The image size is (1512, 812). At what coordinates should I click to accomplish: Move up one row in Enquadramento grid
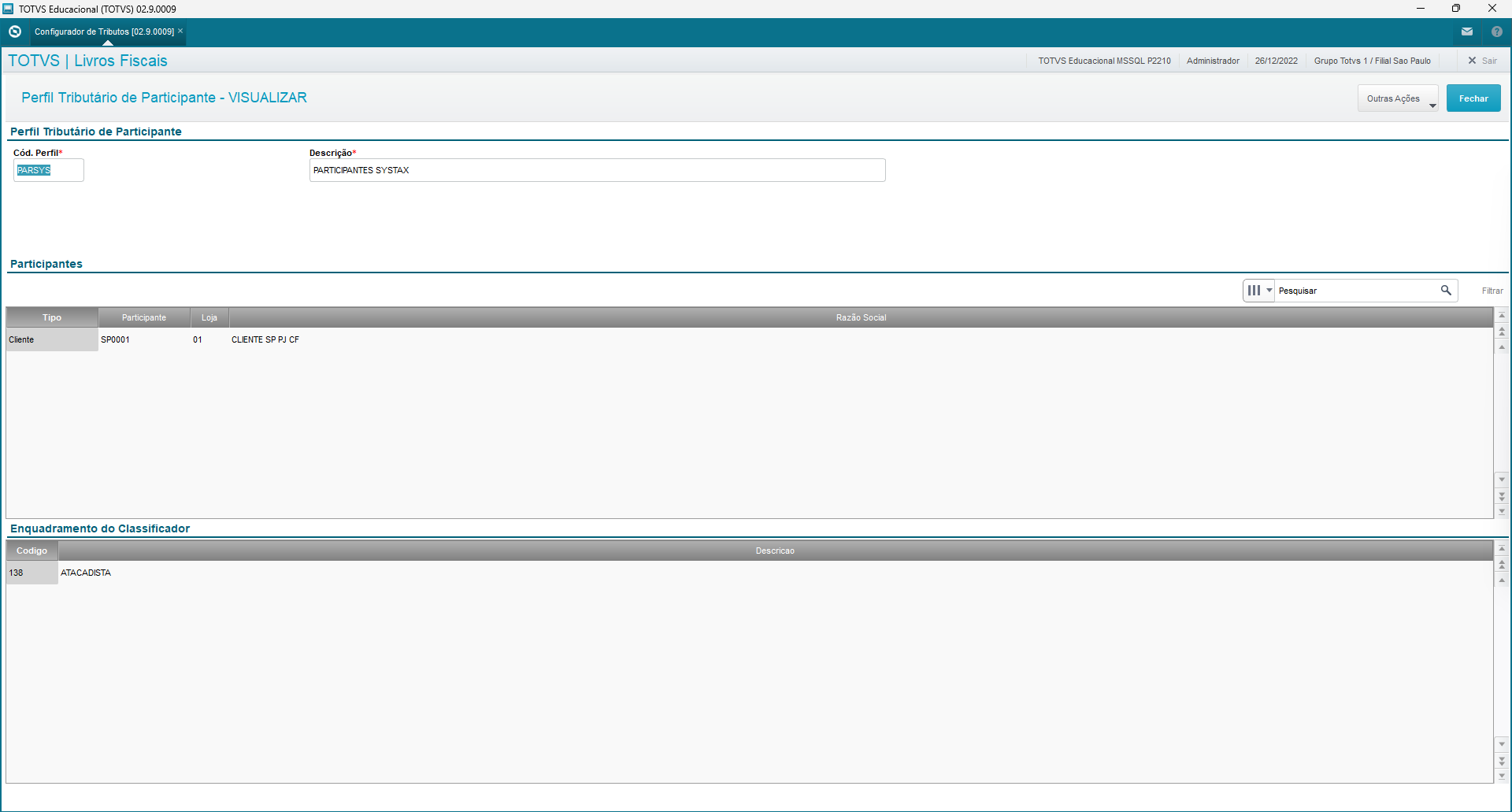(1502, 580)
